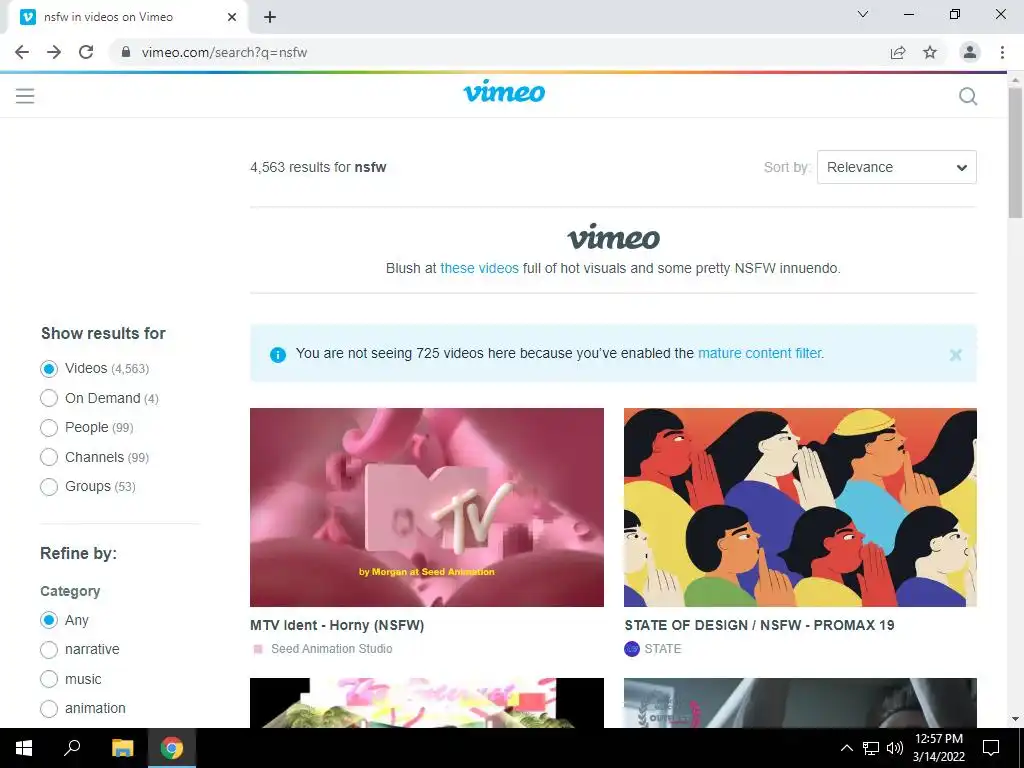Open the hamburger menu icon
This screenshot has width=1024, height=768.
point(25,96)
